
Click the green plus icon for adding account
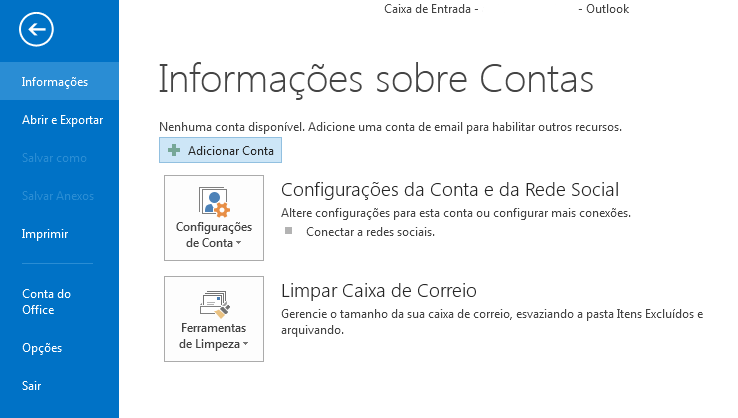point(174,150)
